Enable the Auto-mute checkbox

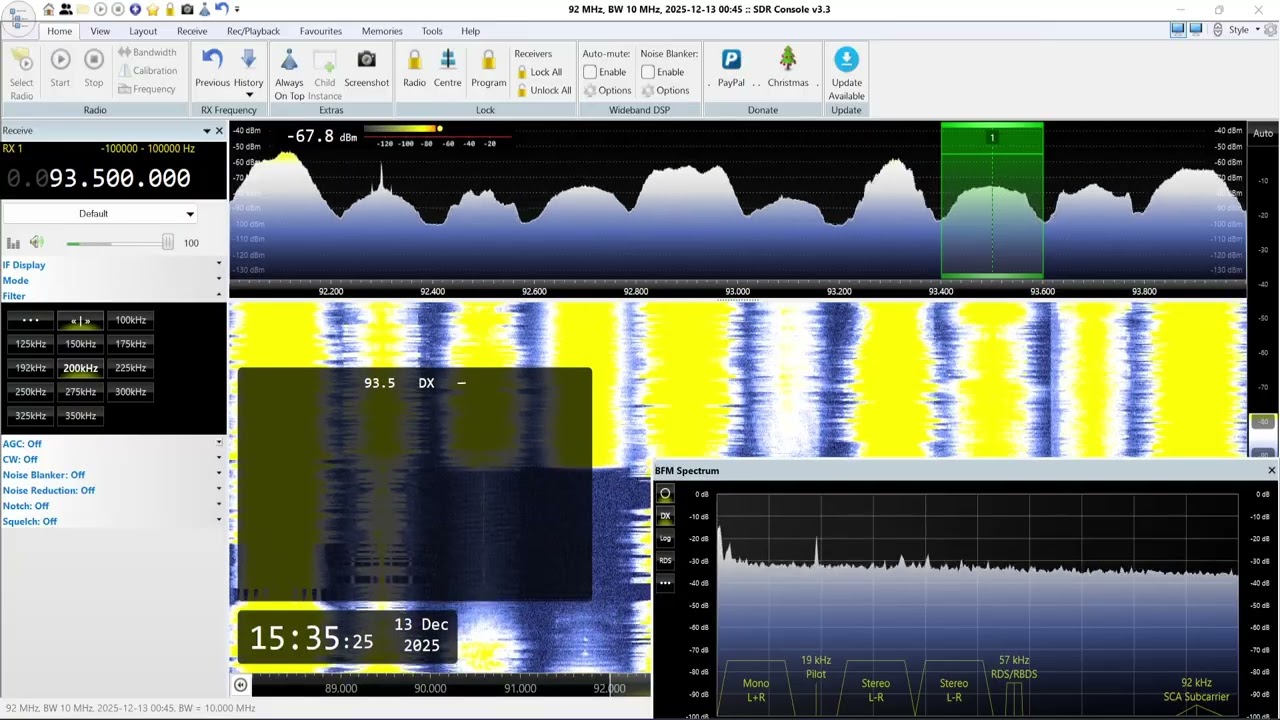pyautogui.click(x=590, y=72)
